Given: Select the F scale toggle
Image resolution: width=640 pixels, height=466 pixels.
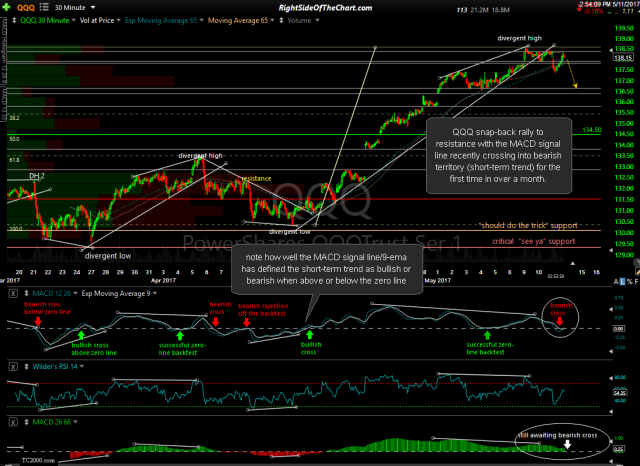Looking at the screenshot, I should tap(636, 282).
